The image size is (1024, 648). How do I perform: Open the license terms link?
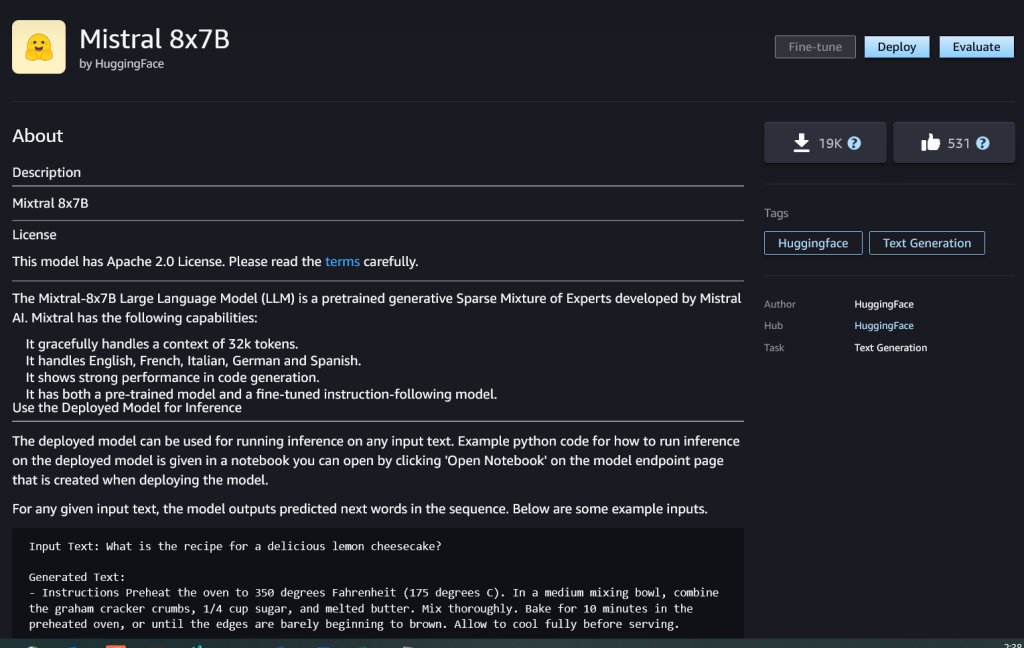click(x=342, y=261)
